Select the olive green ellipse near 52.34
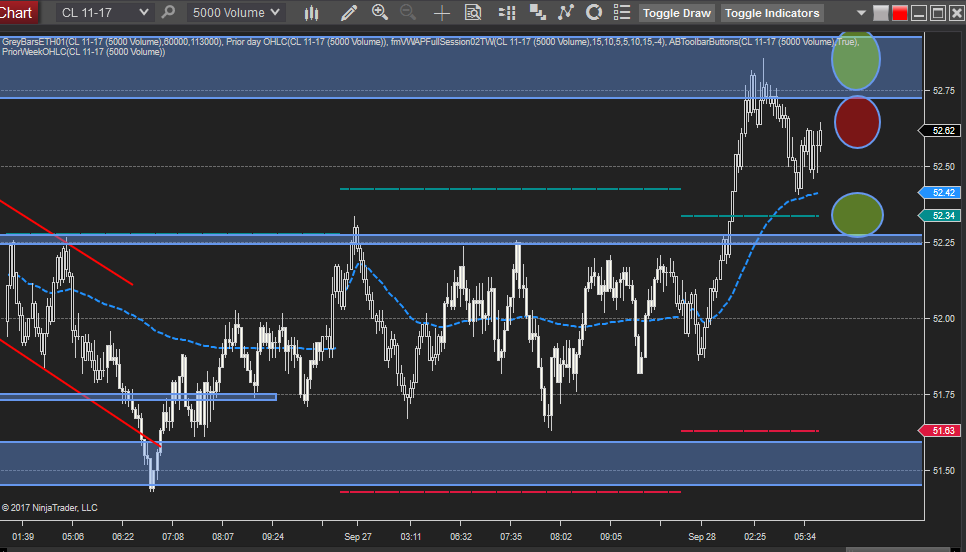The width and height of the screenshot is (966, 552). pyautogui.click(x=857, y=214)
